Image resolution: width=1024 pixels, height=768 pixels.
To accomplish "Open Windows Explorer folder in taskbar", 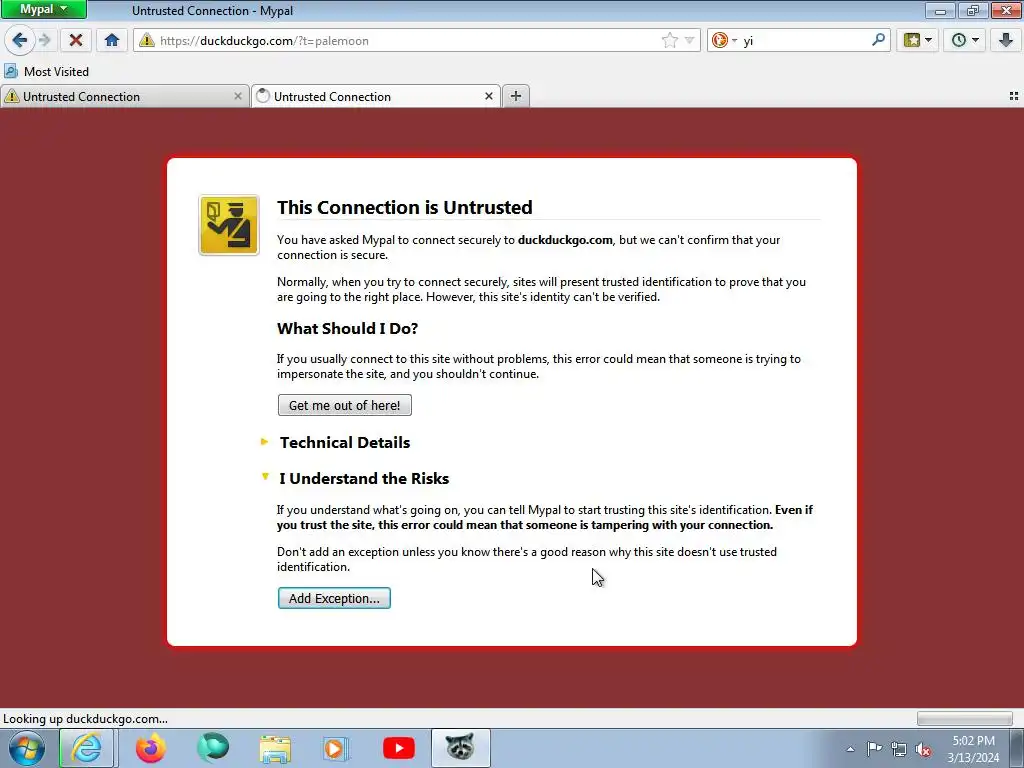I will pos(275,748).
